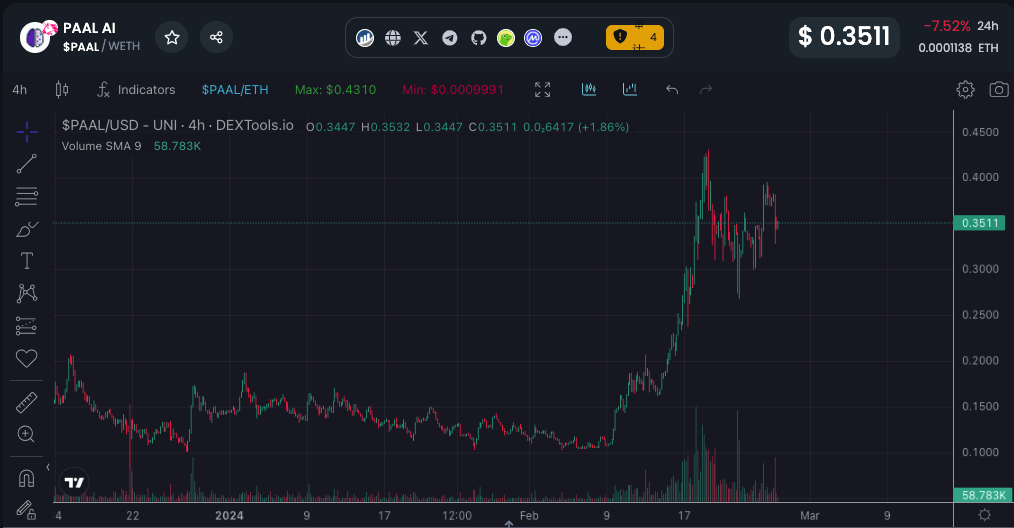This screenshot has height=528, width=1014.
Task: Open the CoinGecko link icon
Action: coord(506,38)
